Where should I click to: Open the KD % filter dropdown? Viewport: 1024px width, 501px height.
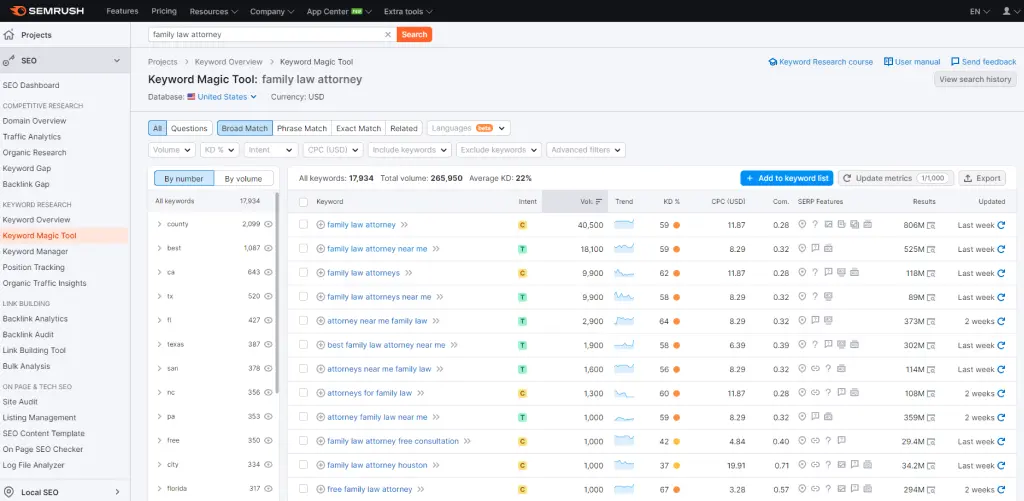pyautogui.click(x=220, y=150)
